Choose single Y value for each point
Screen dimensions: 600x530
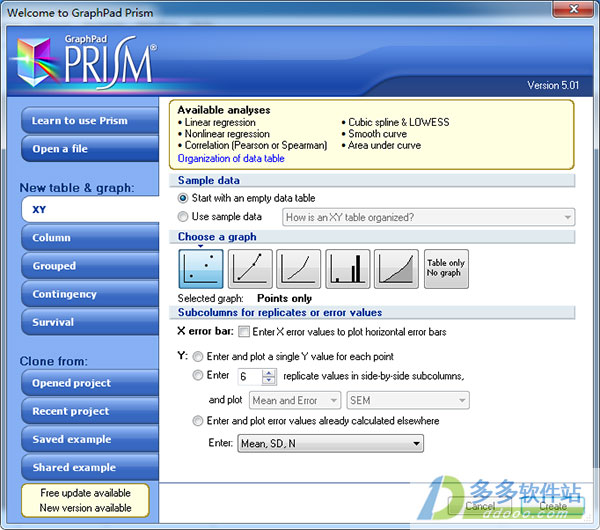(x=198, y=357)
